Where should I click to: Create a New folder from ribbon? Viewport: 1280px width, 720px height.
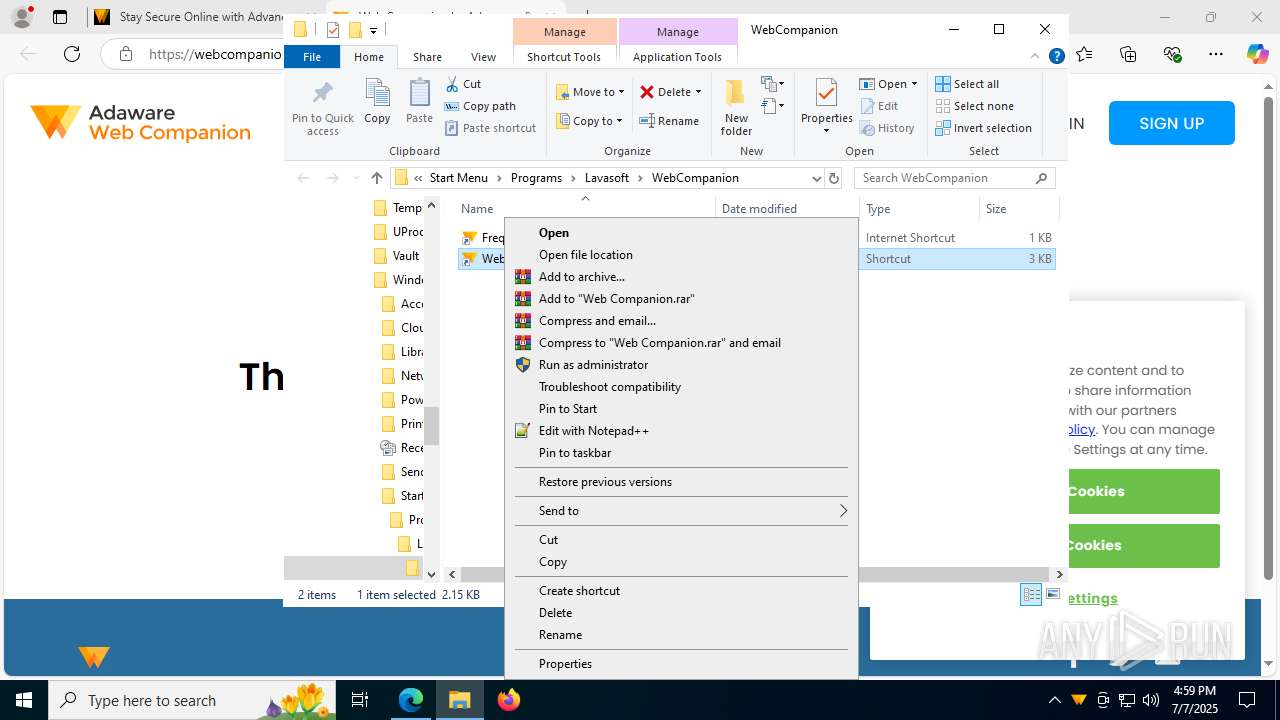tap(736, 108)
